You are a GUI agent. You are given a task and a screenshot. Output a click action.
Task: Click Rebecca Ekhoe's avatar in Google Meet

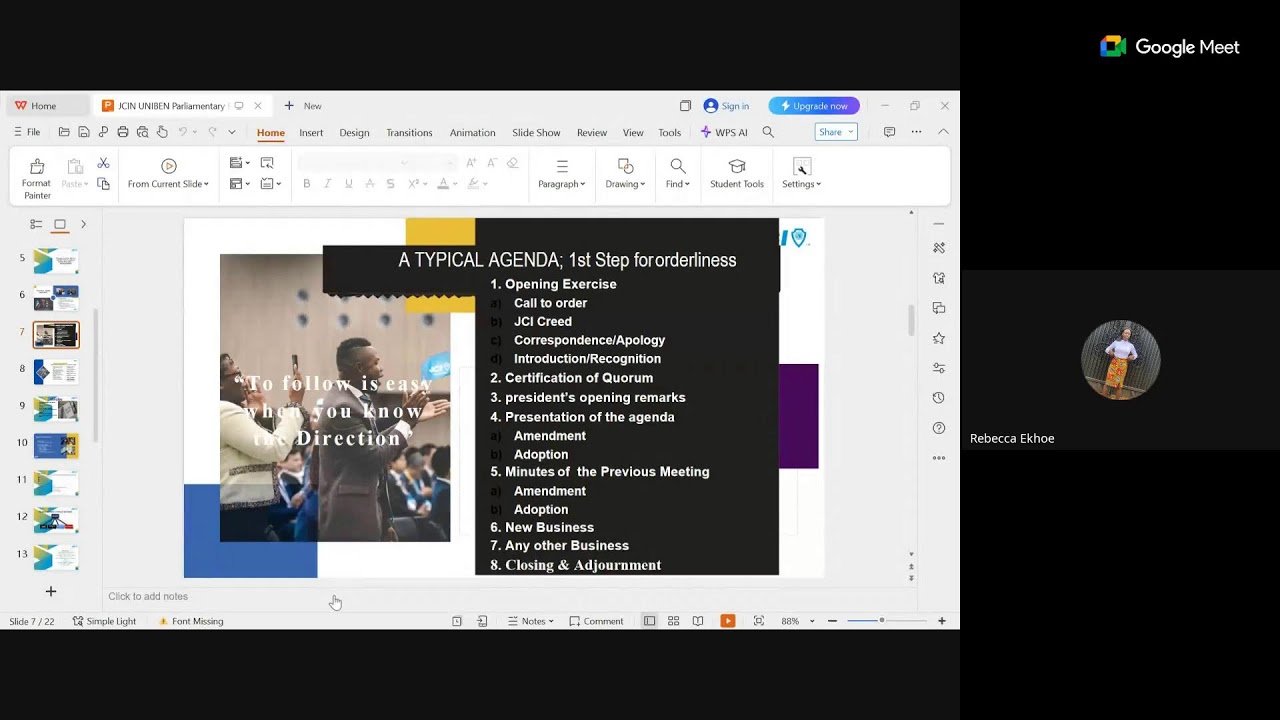(1121, 360)
